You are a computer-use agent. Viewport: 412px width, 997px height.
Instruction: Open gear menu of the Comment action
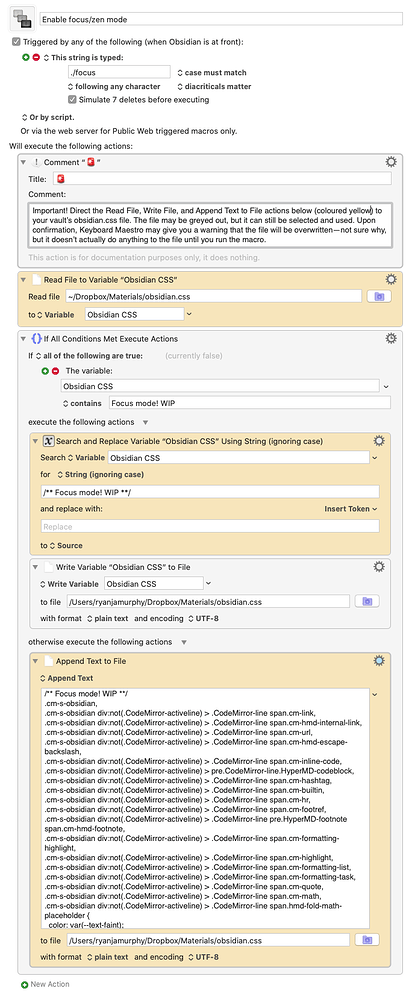coord(391,162)
